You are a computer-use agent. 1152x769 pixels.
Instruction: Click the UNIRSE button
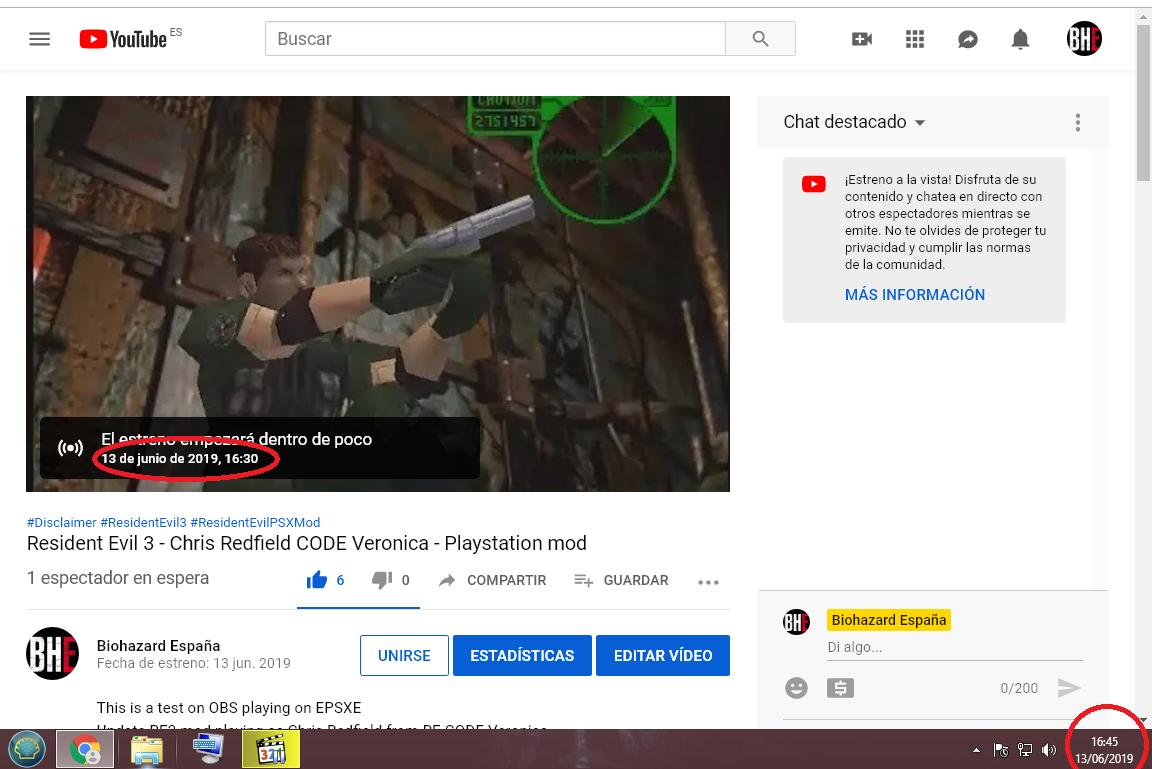tap(404, 655)
